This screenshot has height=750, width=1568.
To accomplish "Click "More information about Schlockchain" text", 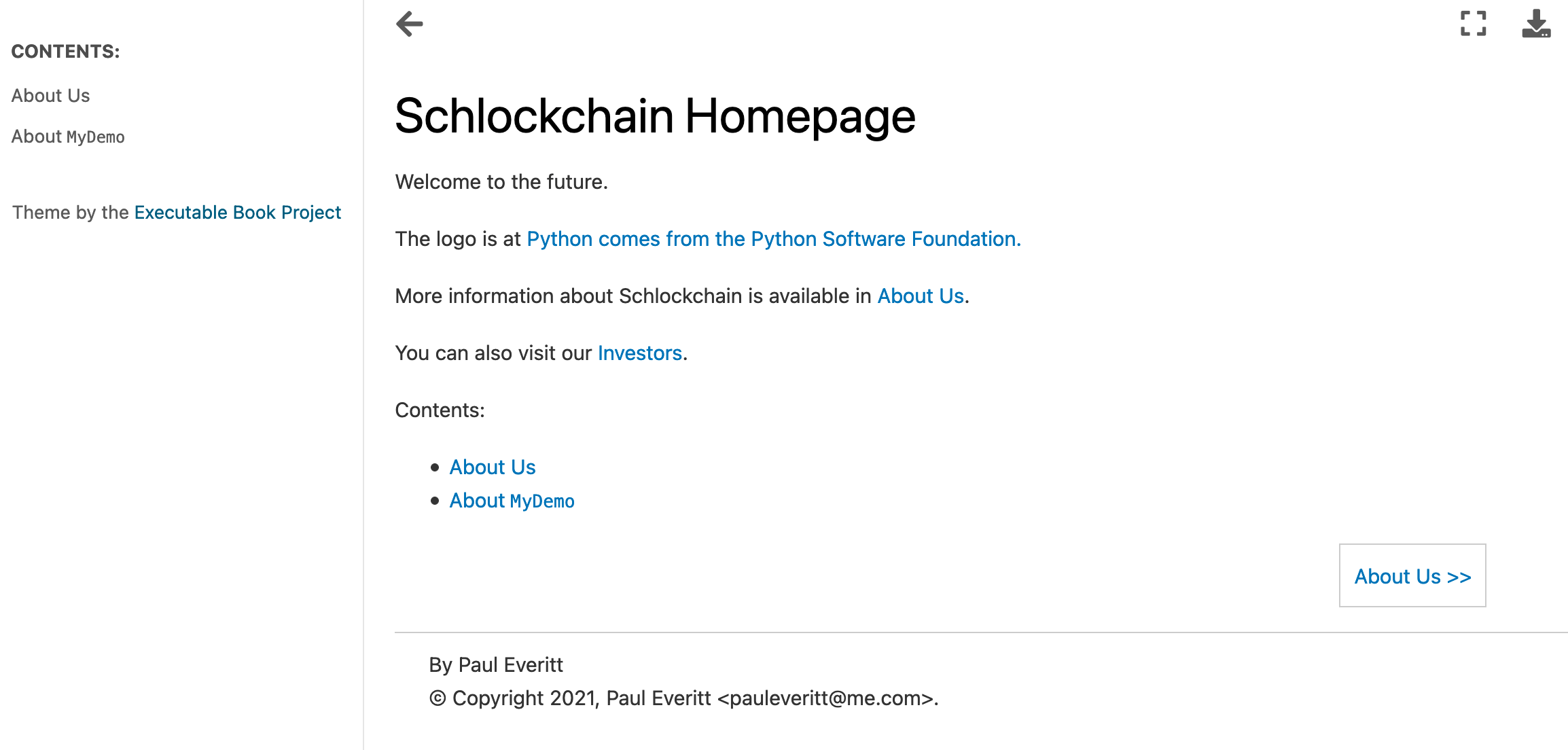I will click(x=632, y=296).
